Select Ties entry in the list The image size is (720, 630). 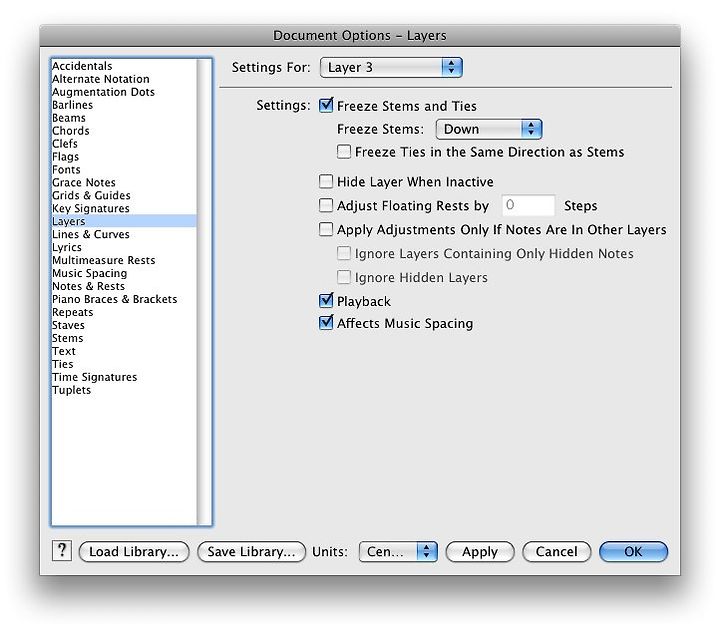click(x=124, y=364)
